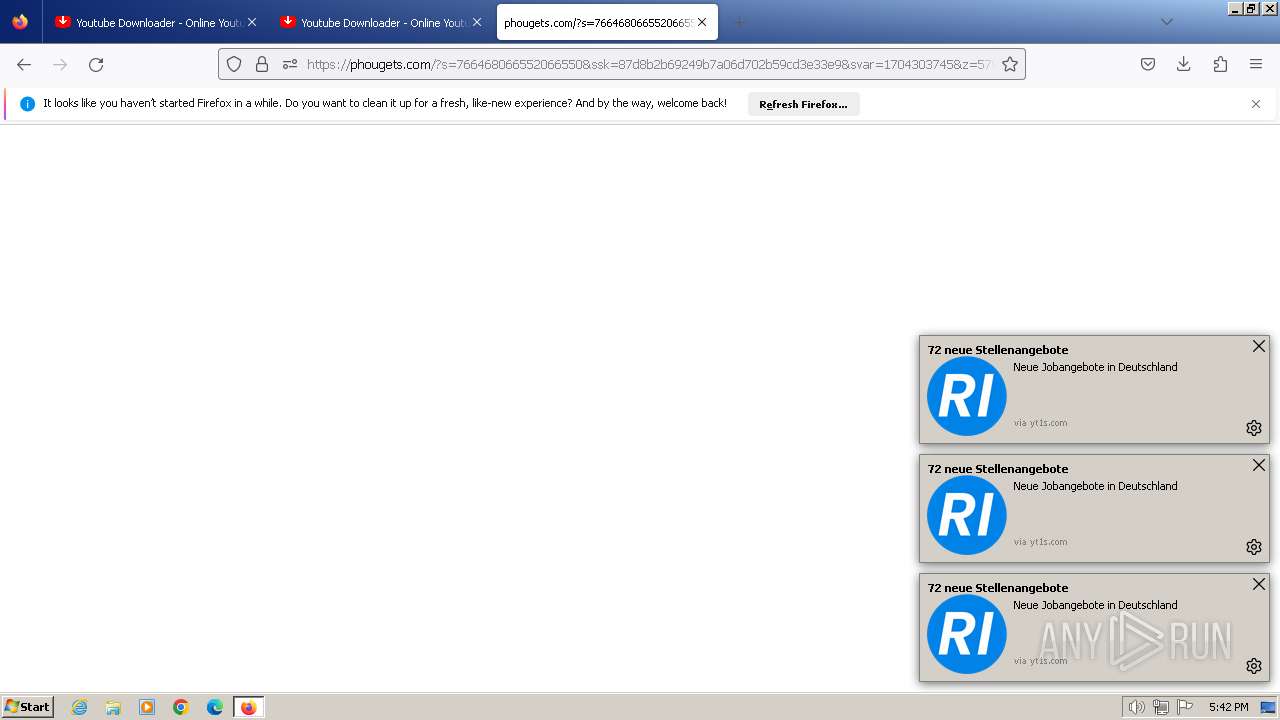Launch Google Chrome from taskbar
Image resolution: width=1280 pixels, height=720 pixels.
click(181, 707)
